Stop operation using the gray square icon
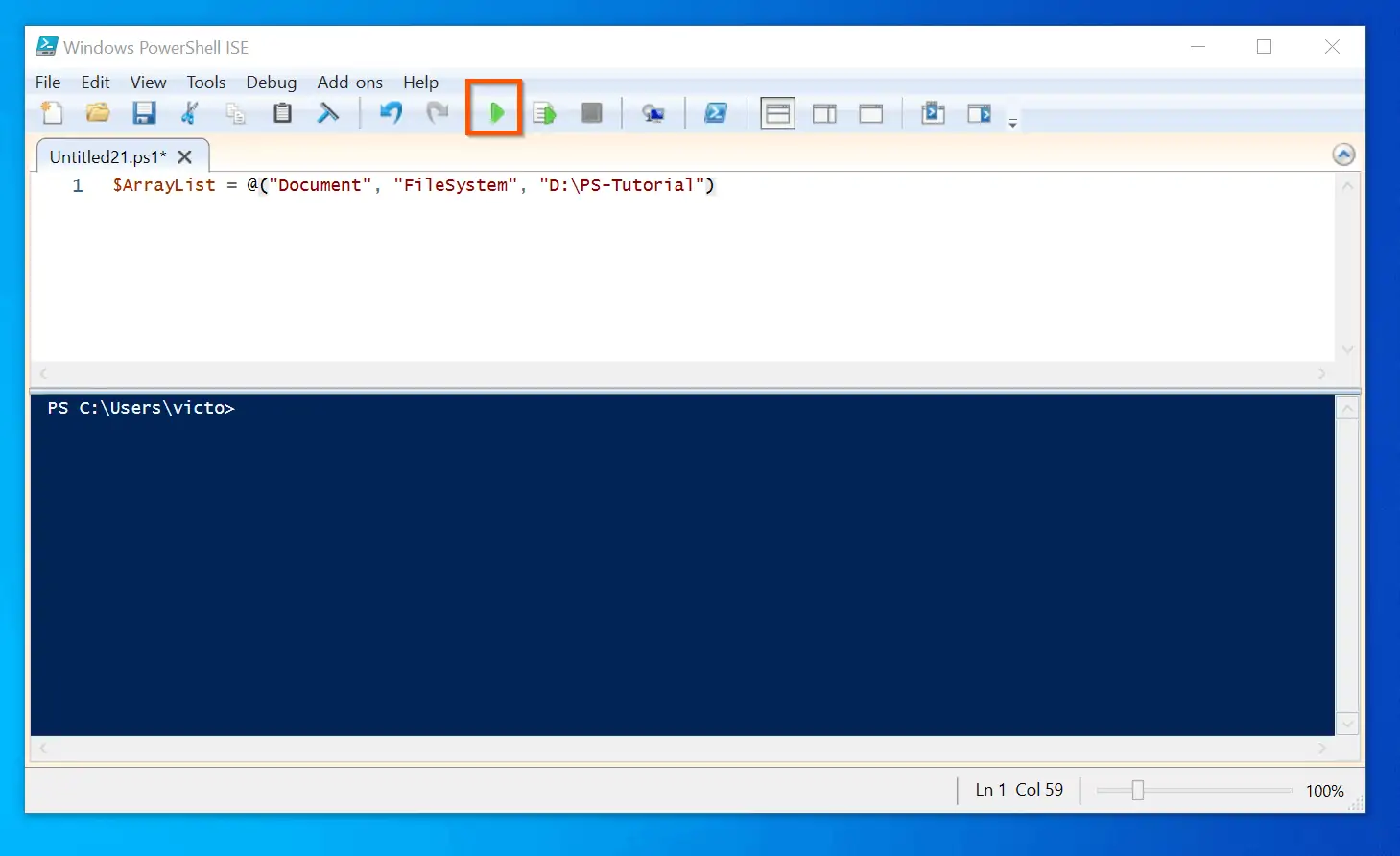This screenshot has height=856, width=1400. pos(592,113)
